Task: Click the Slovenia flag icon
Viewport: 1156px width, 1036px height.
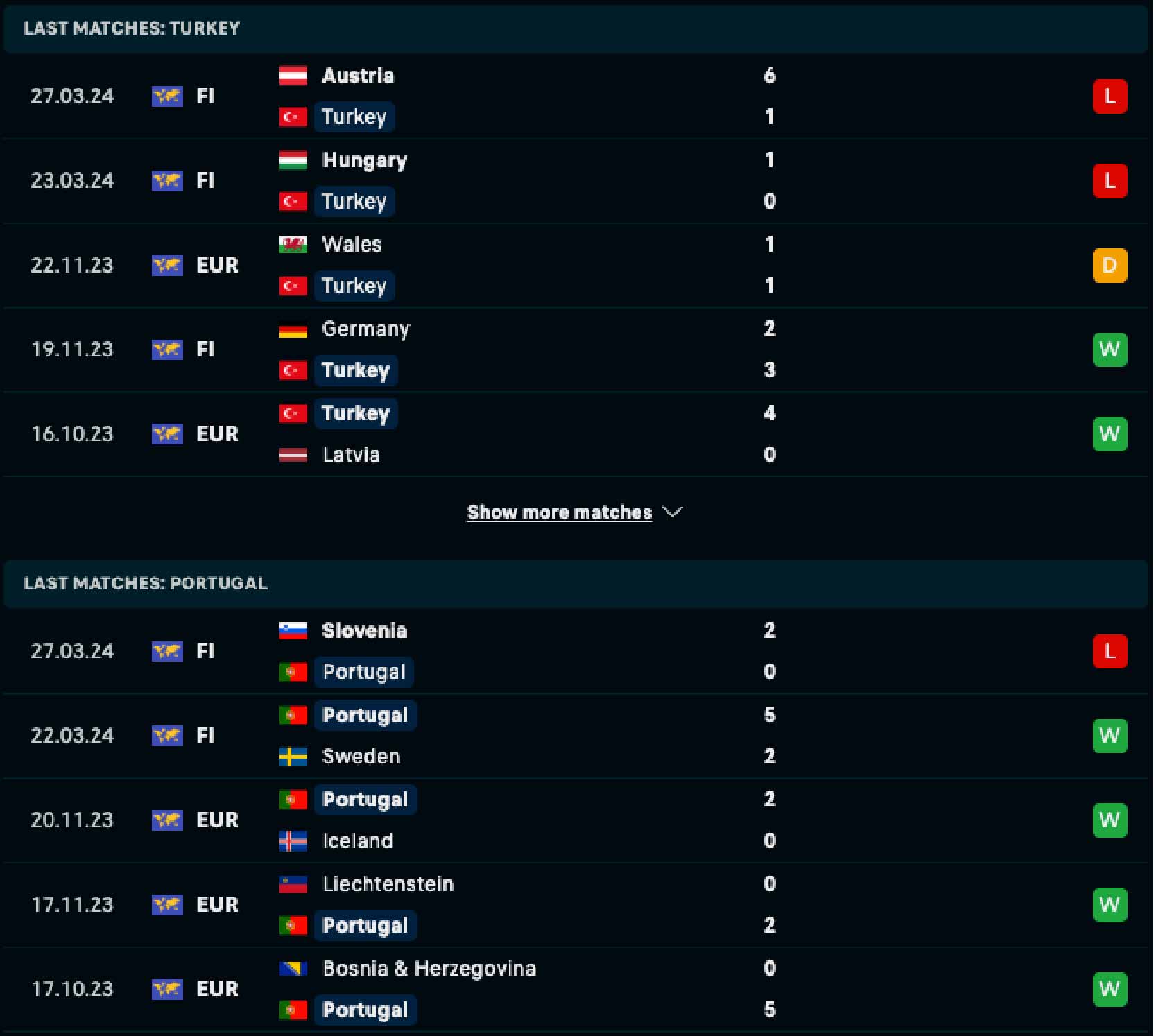Action: 293,630
